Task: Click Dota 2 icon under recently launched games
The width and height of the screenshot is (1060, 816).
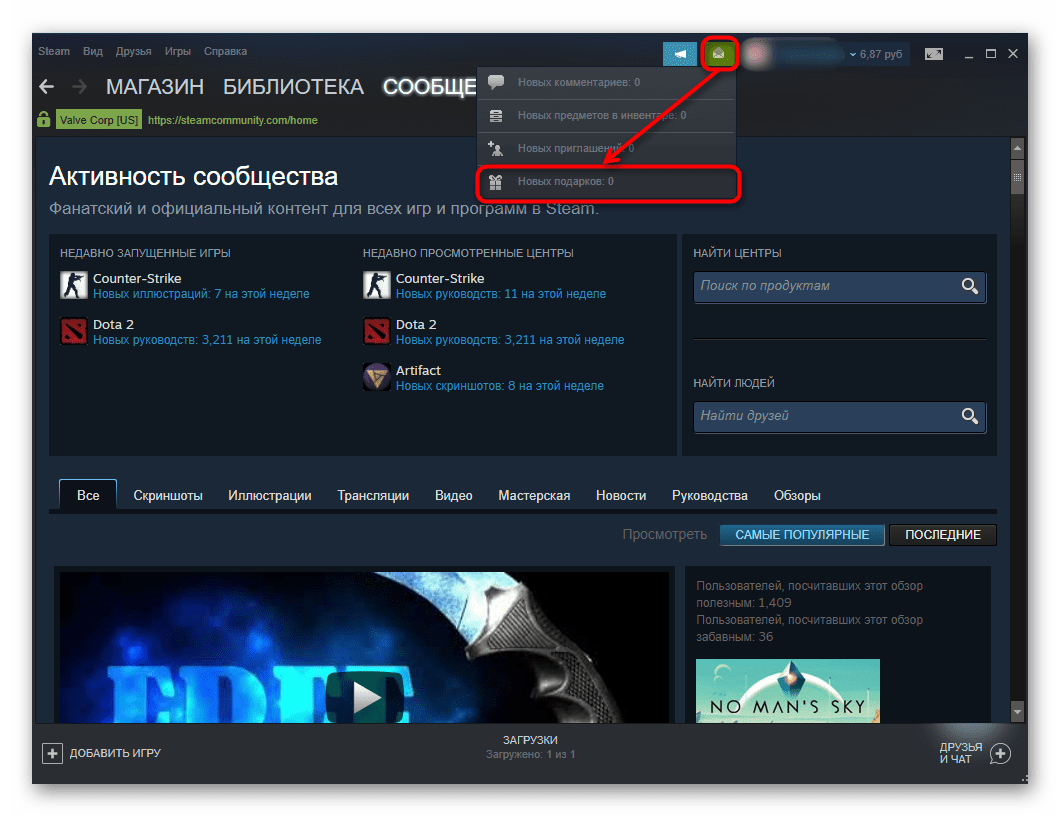Action: pyautogui.click(x=74, y=331)
